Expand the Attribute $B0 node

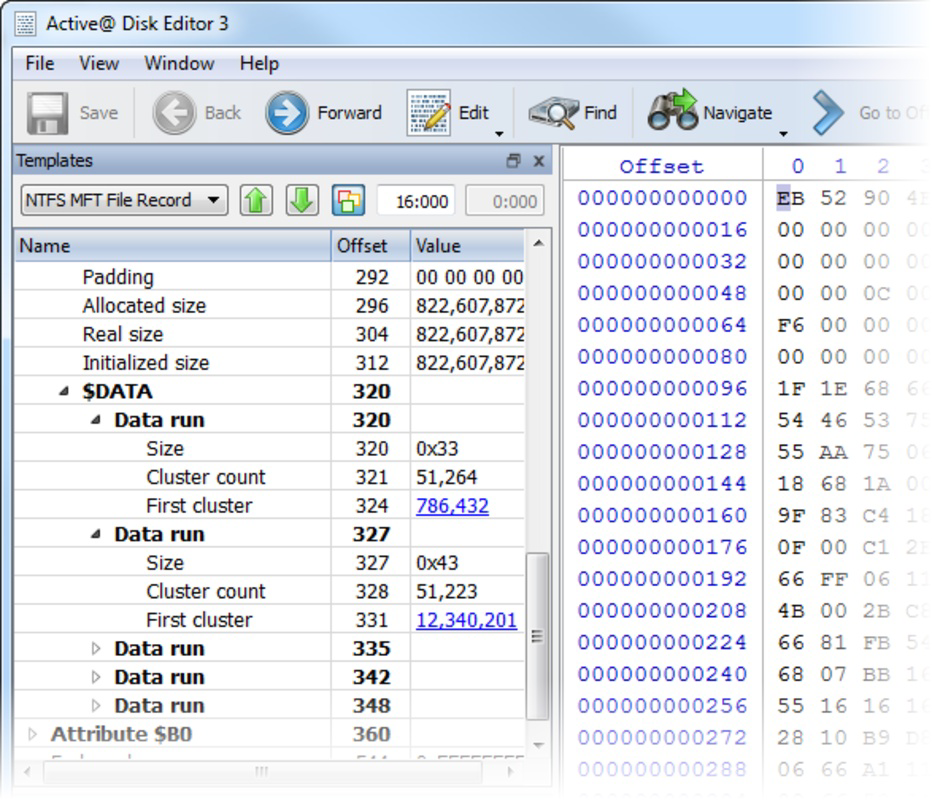coord(32,734)
